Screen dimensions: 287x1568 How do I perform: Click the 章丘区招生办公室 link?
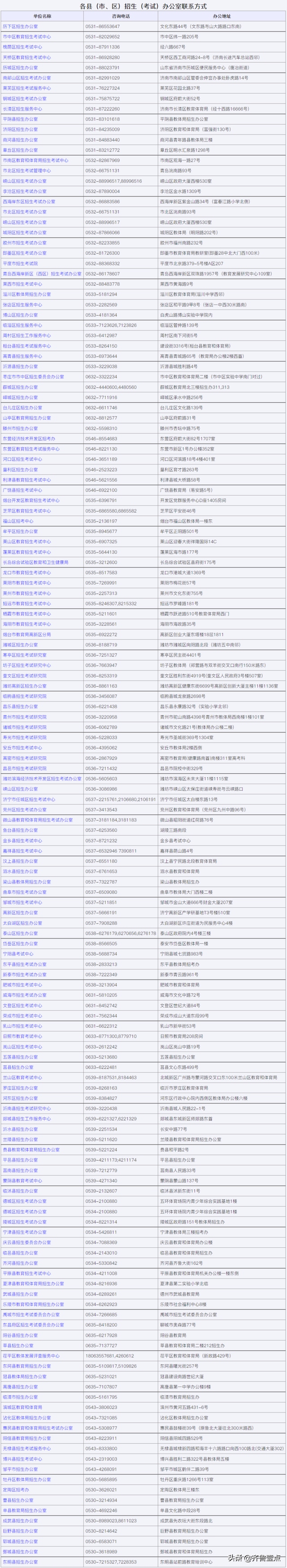[x=20, y=150]
